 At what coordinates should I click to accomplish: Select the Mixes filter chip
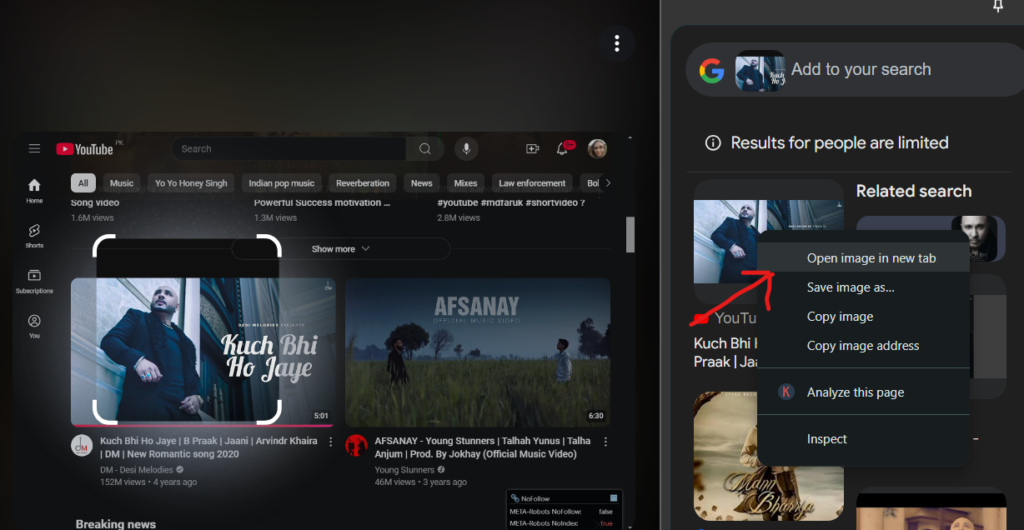point(466,183)
